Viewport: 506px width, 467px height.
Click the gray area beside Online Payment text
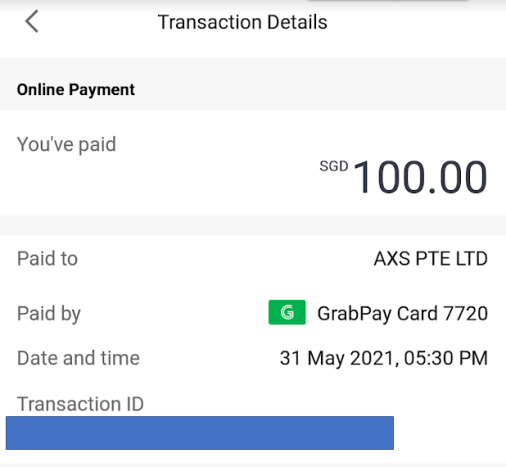[x=320, y=90]
